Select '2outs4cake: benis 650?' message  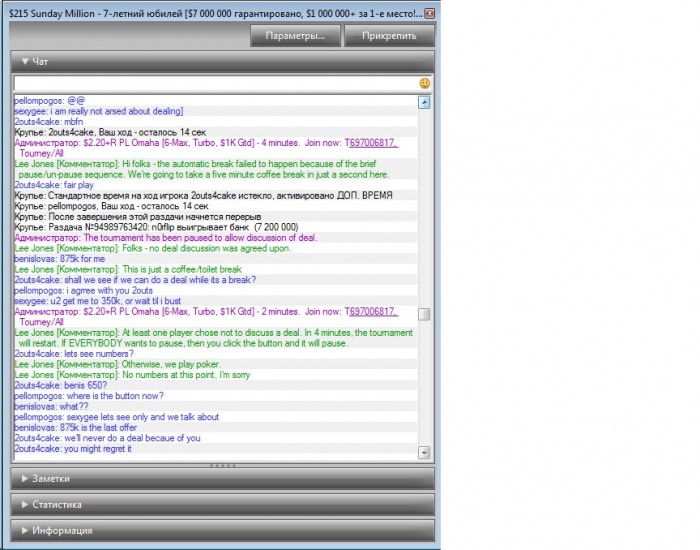[x=60, y=385]
